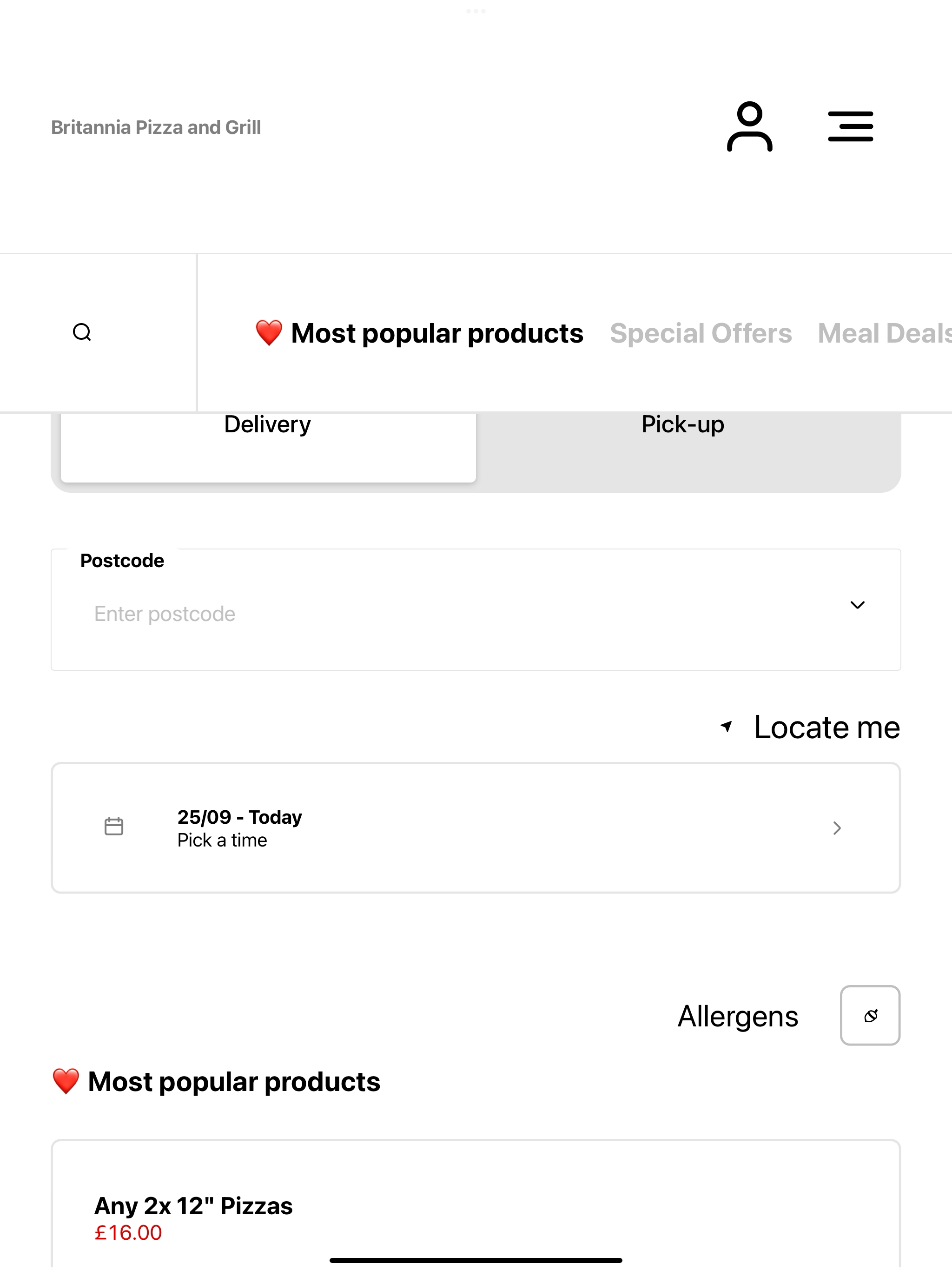This screenshot has height=1270, width=952.
Task: Open the hamburger menu
Action: pos(850,126)
